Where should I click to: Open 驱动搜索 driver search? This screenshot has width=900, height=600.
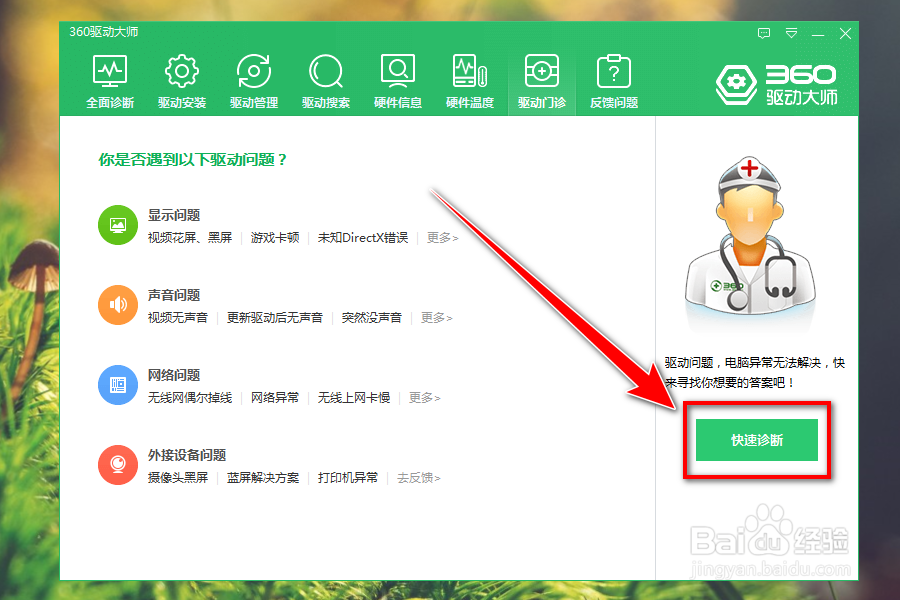coord(326,82)
